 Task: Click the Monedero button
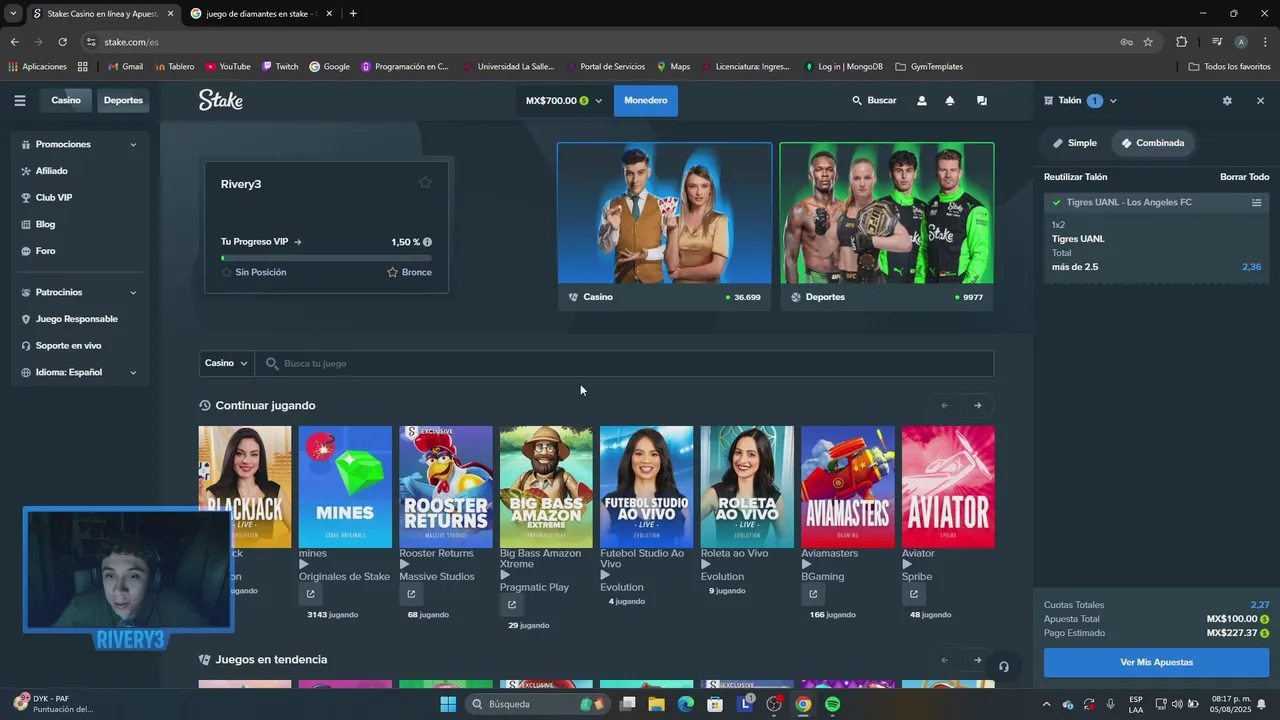pyautogui.click(x=646, y=100)
